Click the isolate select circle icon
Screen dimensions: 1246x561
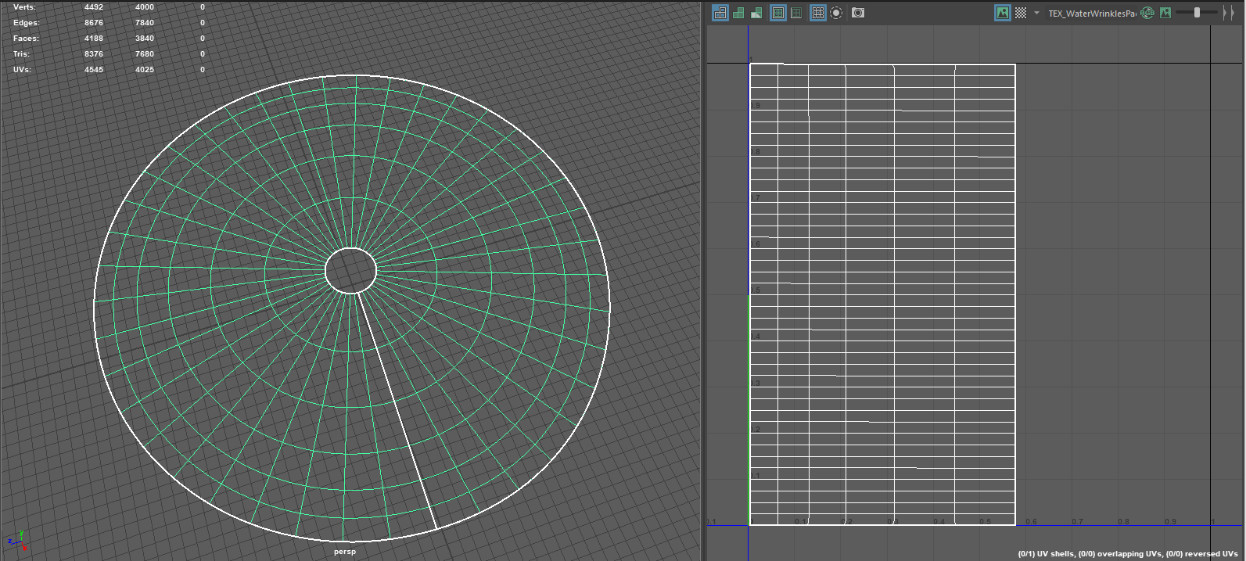tap(835, 13)
